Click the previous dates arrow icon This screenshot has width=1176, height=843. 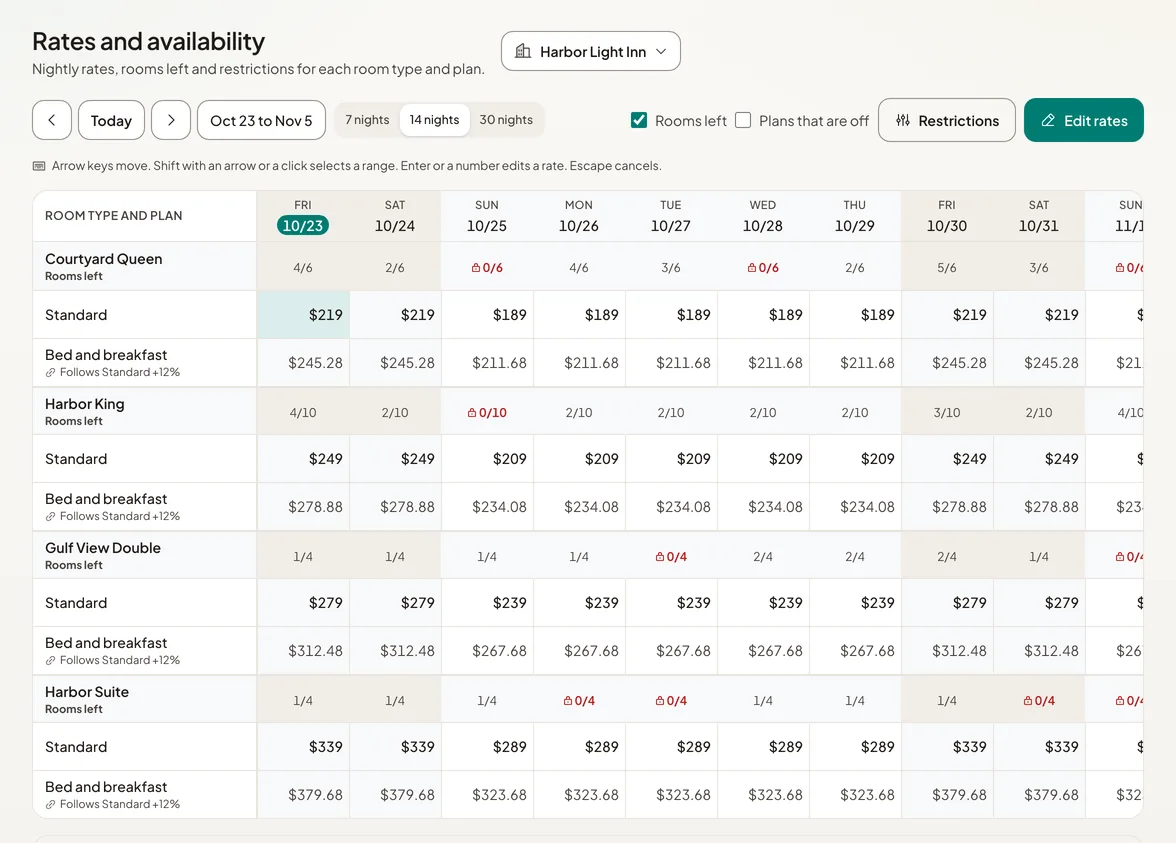click(52, 120)
